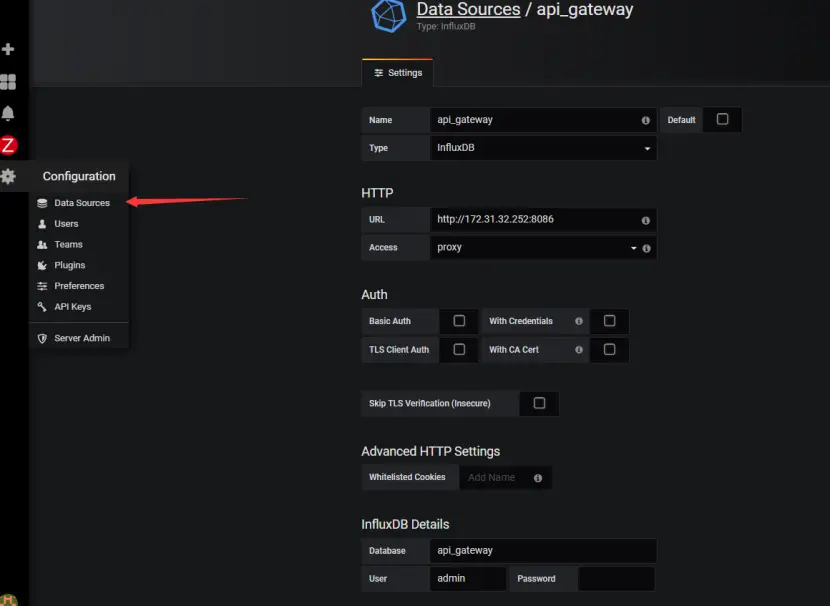The height and width of the screenshot is (606, 830).
Task: Click the info icon in Name field
Action: tap(646, 120)
